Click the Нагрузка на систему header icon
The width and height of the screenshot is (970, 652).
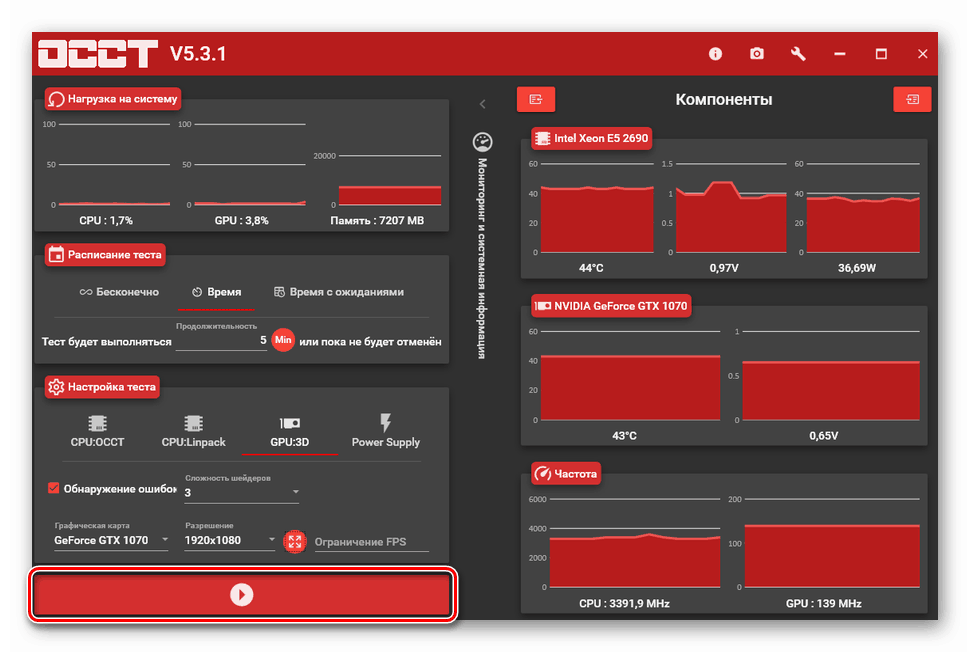pos(56,99)
